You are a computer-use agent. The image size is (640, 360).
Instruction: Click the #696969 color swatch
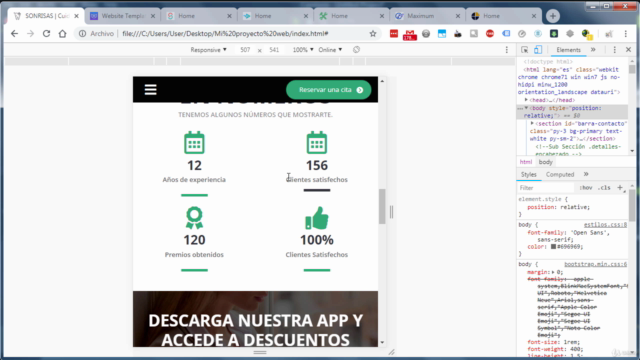click(553, 247)
